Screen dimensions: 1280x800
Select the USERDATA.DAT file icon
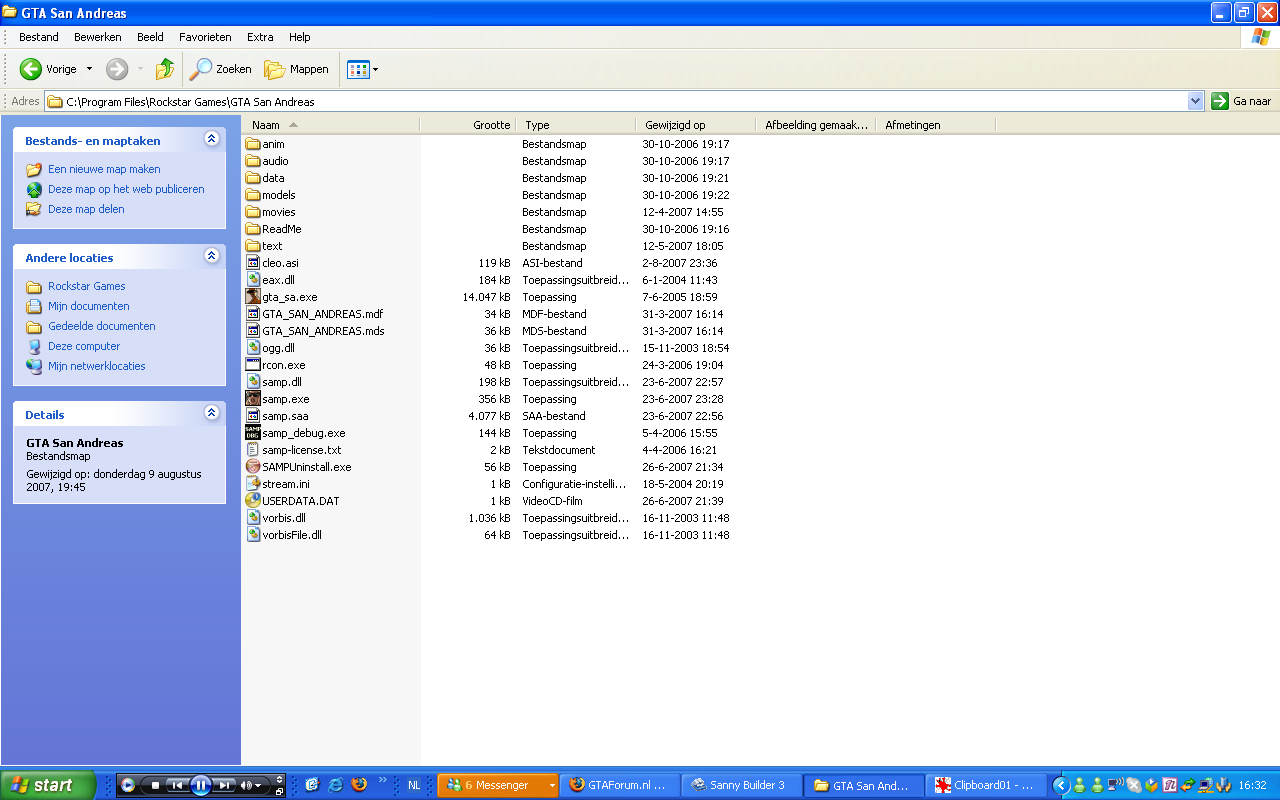(x=253, y=501)
